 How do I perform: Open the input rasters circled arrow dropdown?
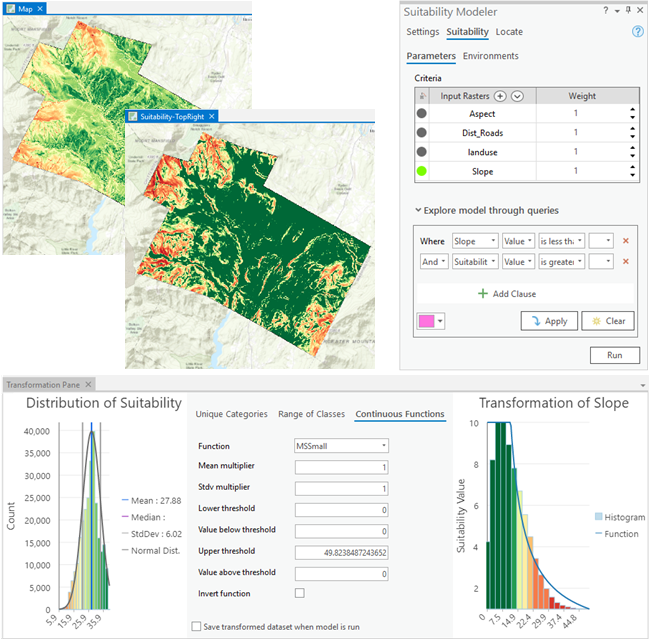(x=517, y=96)
